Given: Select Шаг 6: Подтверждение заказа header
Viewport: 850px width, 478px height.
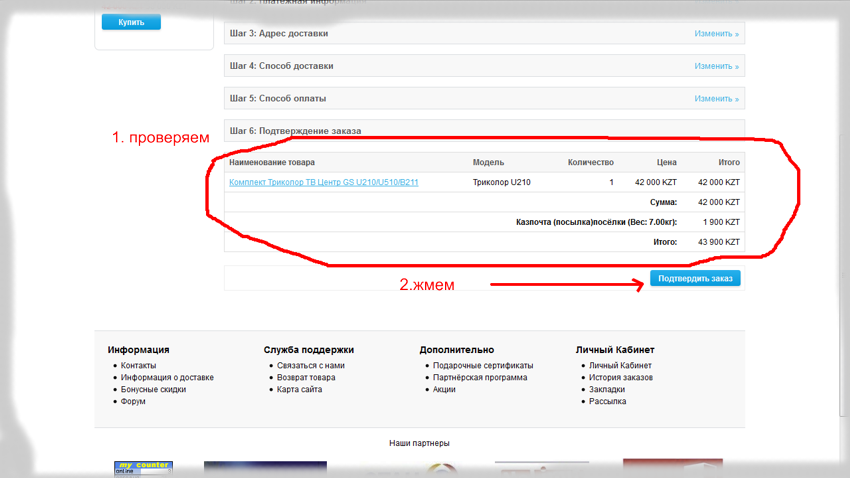Looking at the screenshot, I should tap(484, 131).
